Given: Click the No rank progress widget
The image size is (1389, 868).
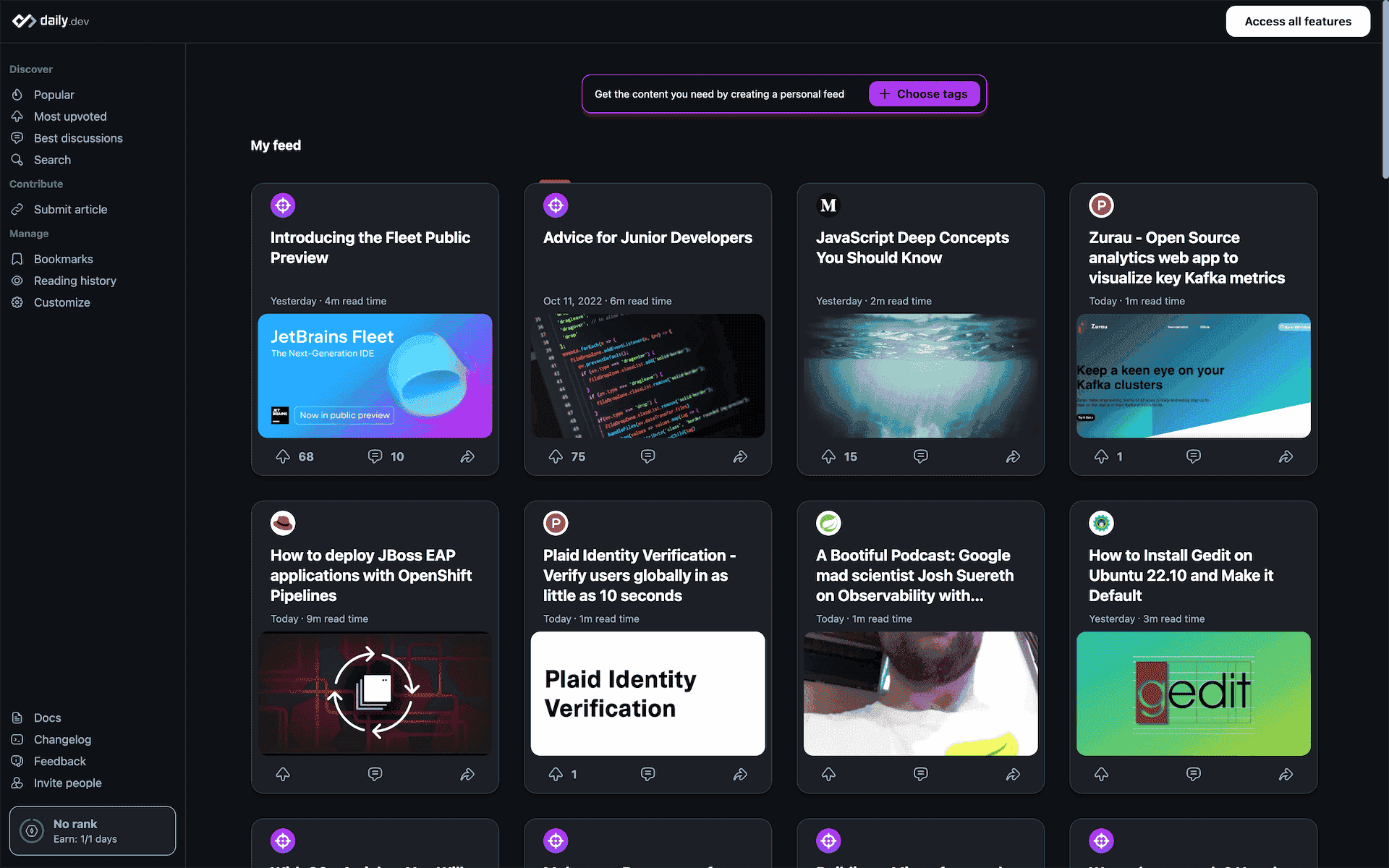Looking at the screenshot, I should pyautogui.click(x=92, y=830).
